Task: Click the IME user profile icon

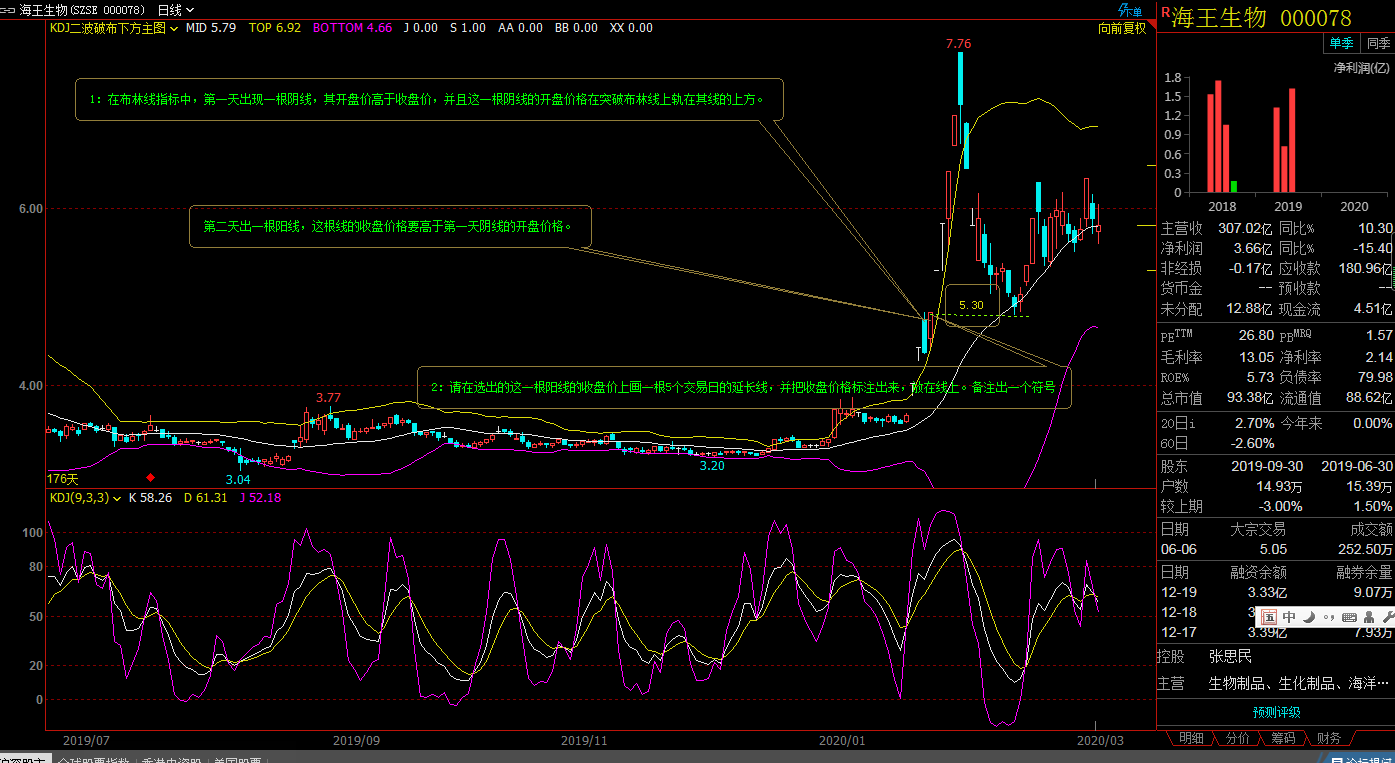Action: [1367, 617]
